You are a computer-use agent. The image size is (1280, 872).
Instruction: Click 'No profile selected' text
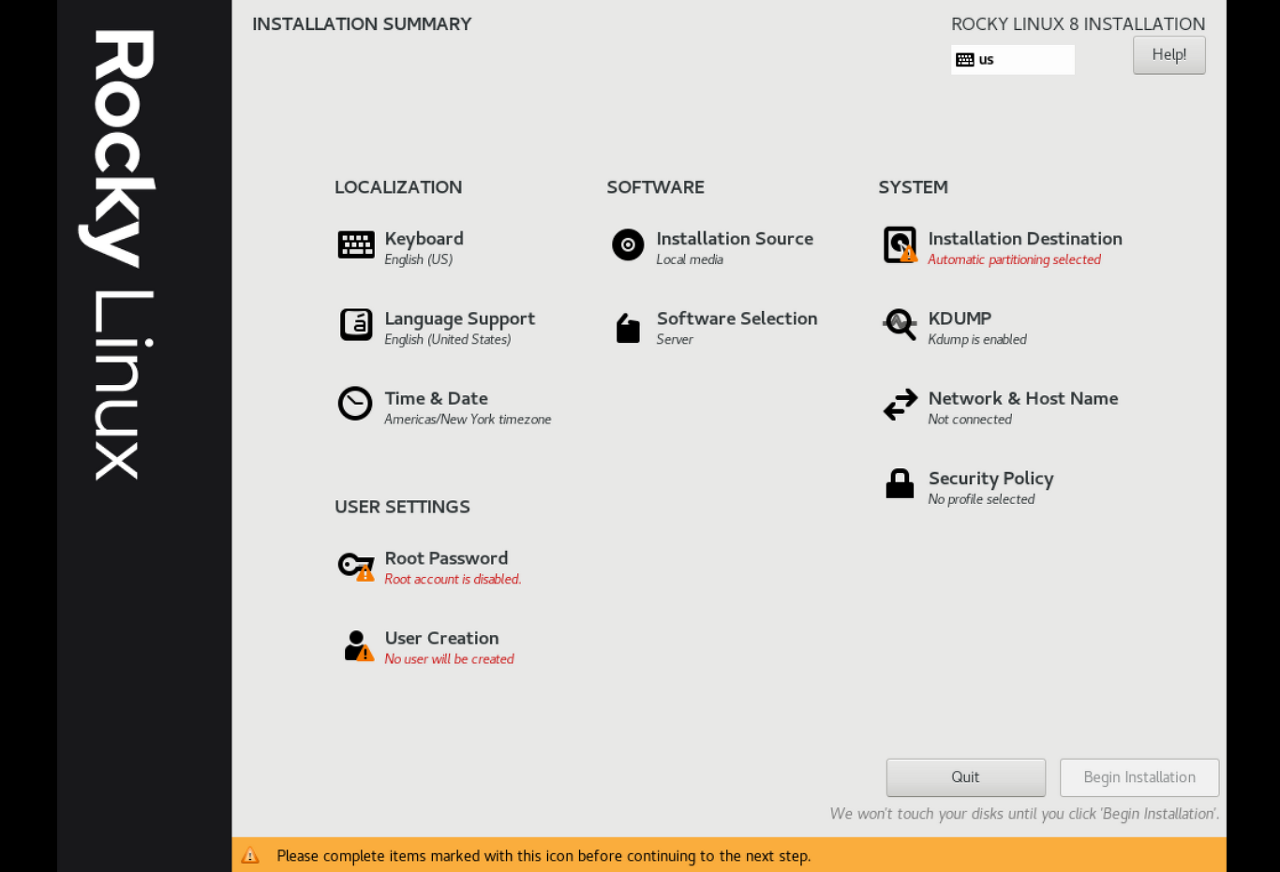coord(981,499)
